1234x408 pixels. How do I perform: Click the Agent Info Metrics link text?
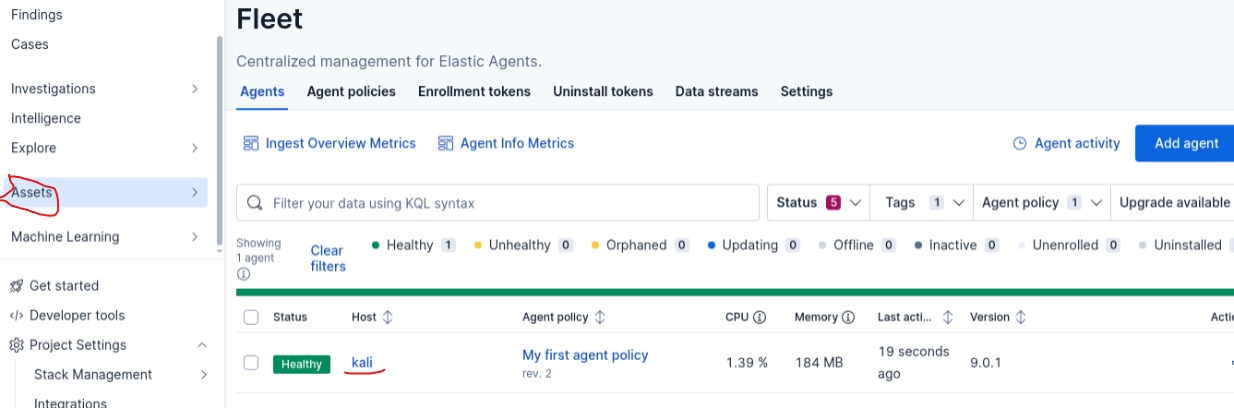click(517, 143)
